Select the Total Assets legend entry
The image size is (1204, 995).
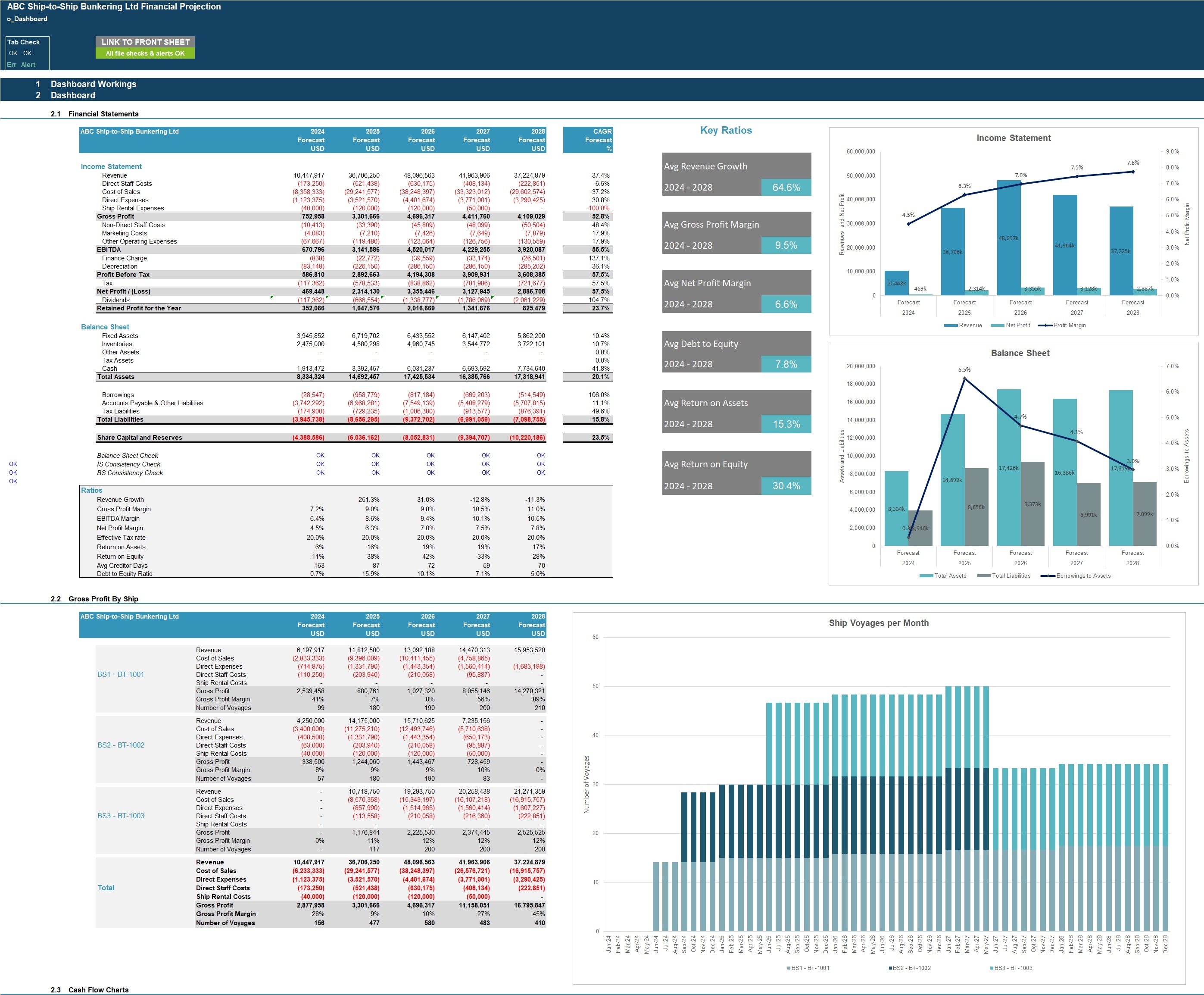coord(943,576)
